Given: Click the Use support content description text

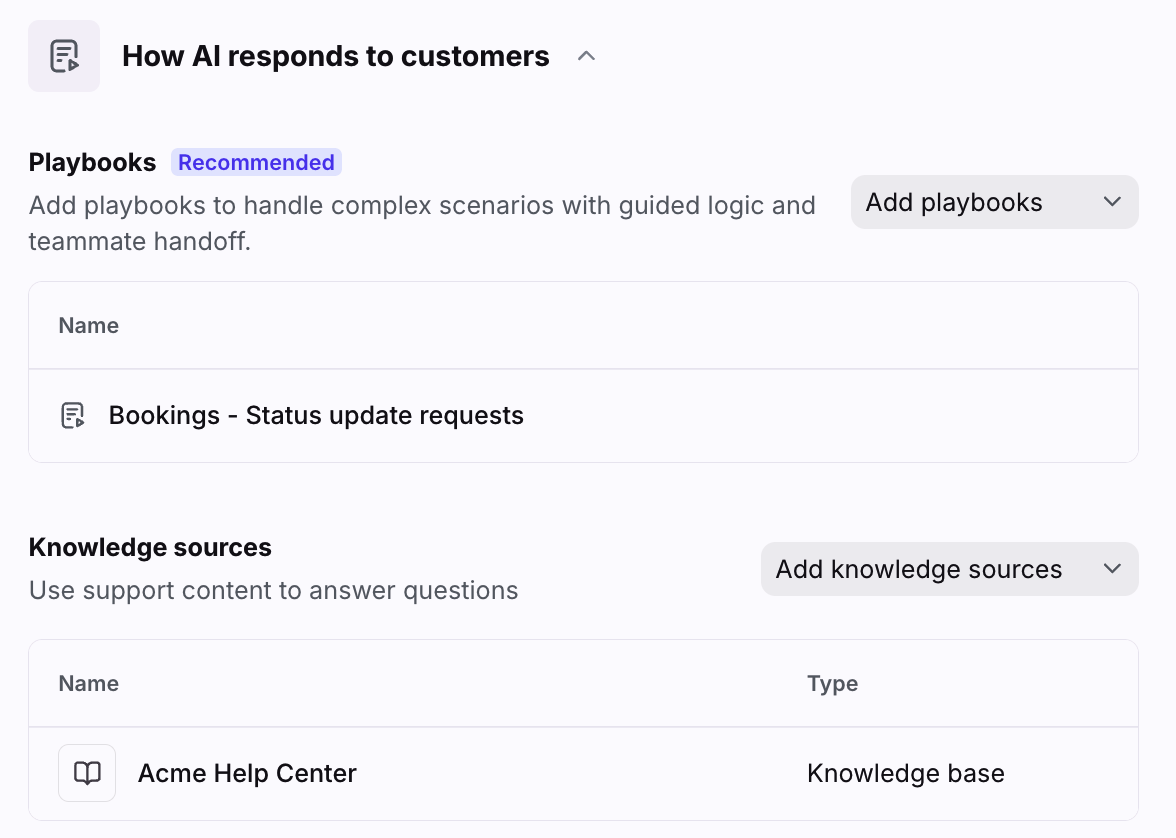Looking at the screenshot, I should (273, 591).
